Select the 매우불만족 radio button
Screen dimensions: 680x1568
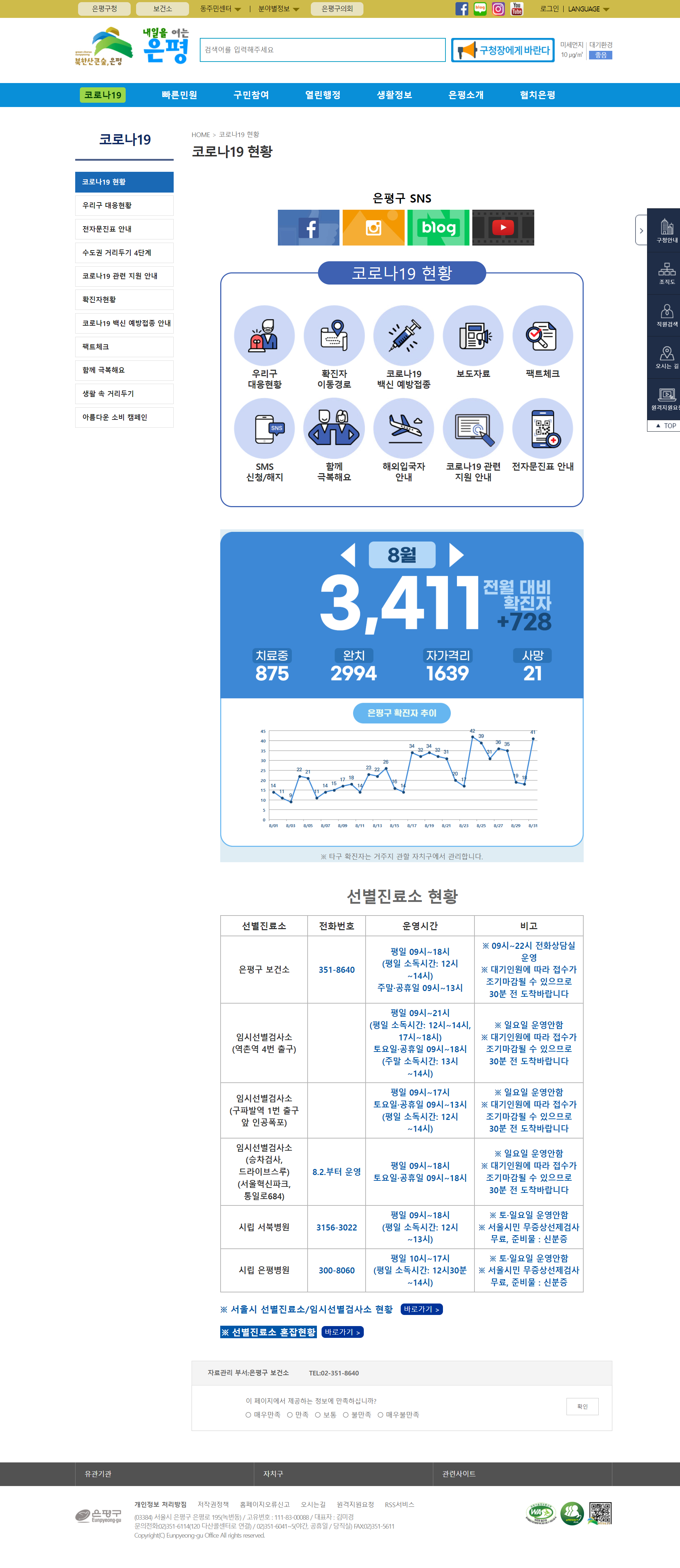click(381, 1414)
